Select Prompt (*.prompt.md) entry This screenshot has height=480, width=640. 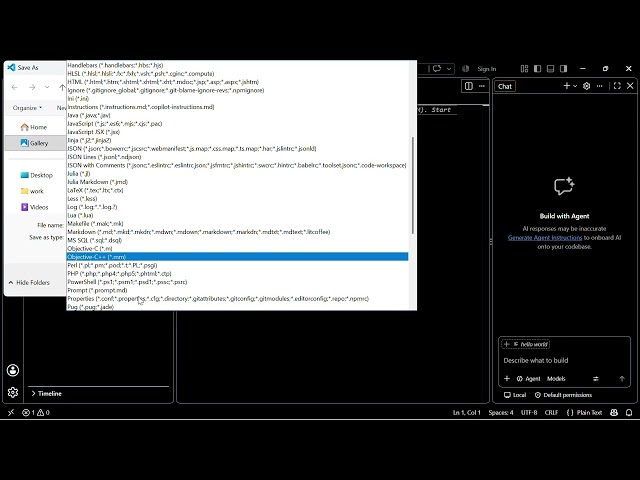[238, 290]
